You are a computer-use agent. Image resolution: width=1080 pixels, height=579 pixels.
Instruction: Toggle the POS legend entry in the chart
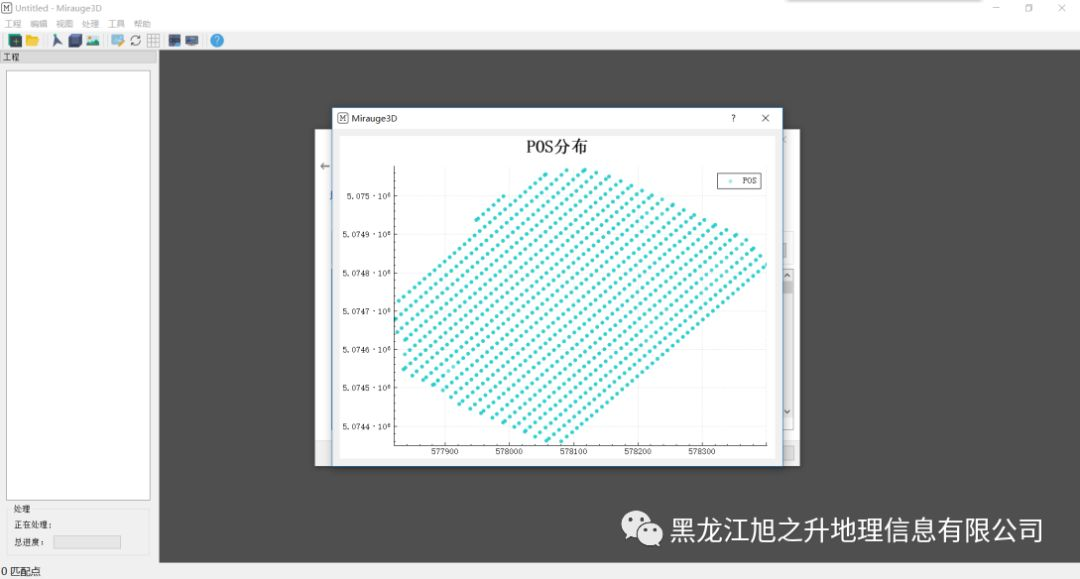[x=739, y=181]
